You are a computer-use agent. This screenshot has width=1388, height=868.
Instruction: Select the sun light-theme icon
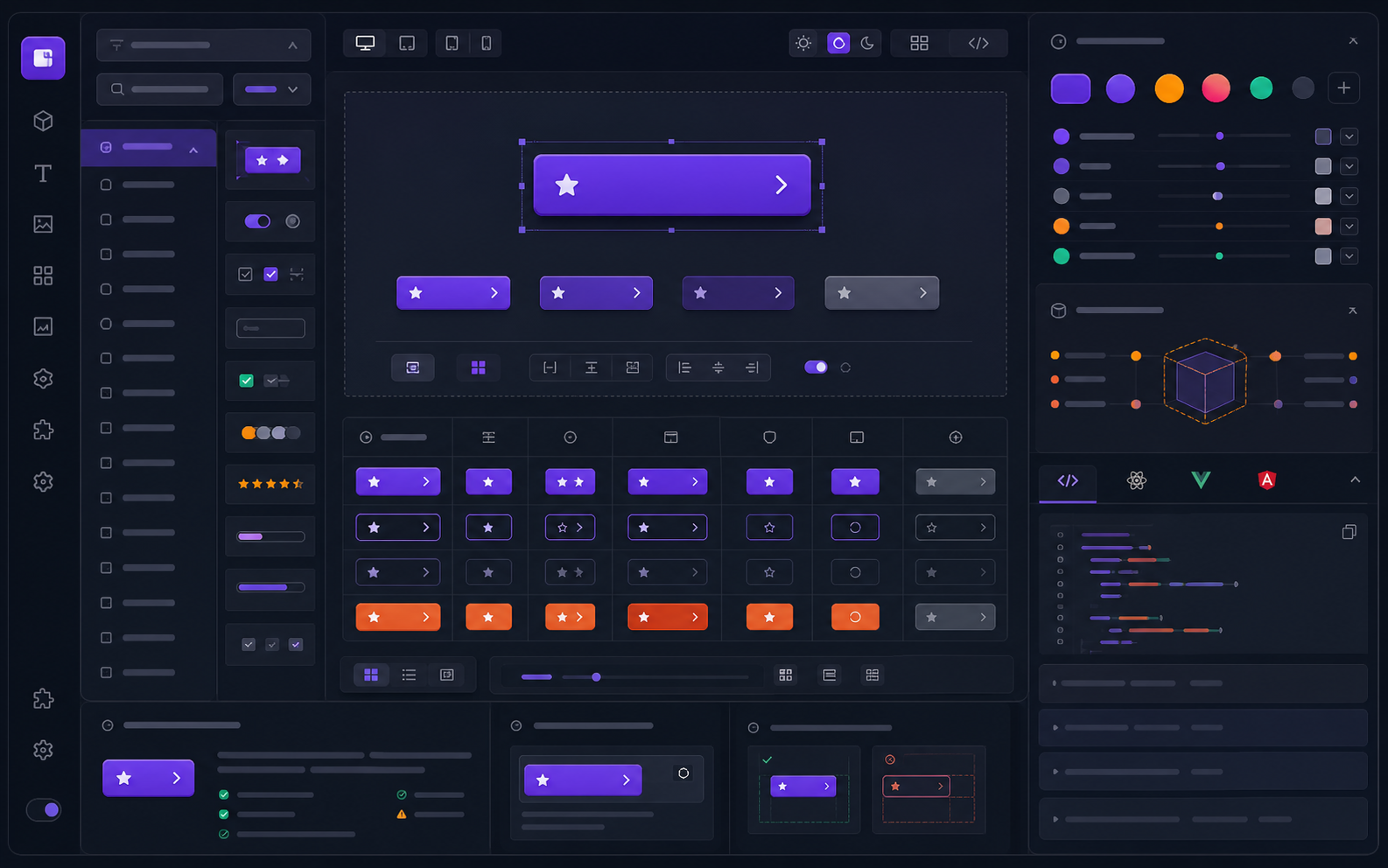tap(803, 43)
